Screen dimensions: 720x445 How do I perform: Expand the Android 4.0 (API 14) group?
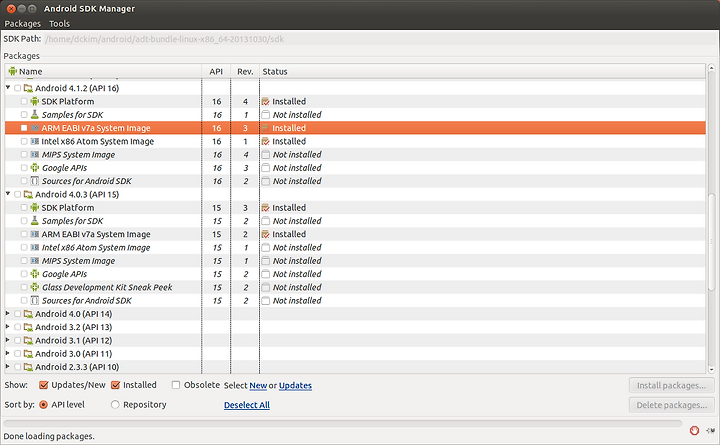7,313
